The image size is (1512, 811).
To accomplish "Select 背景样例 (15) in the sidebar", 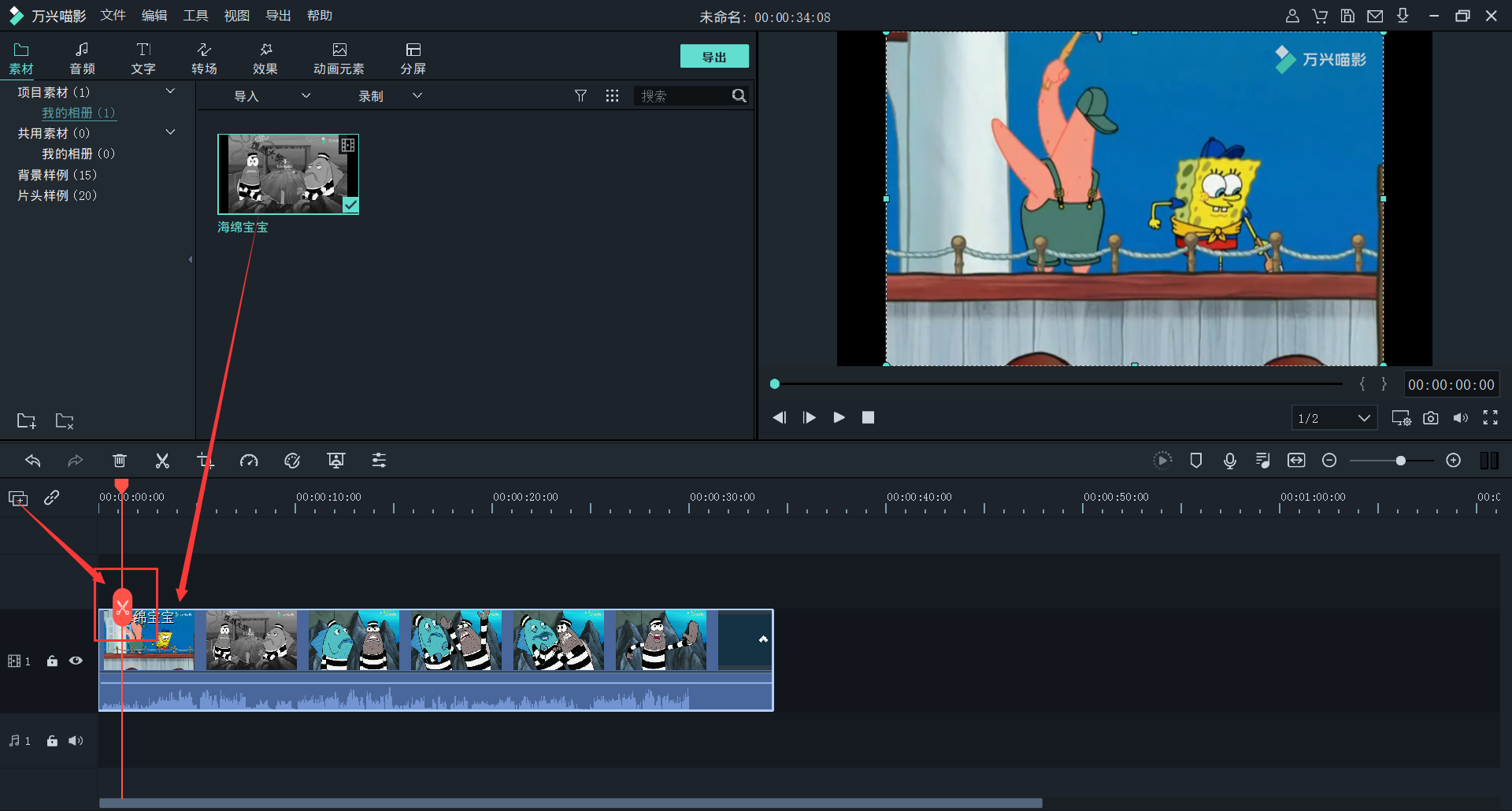I will click(57, 175).
